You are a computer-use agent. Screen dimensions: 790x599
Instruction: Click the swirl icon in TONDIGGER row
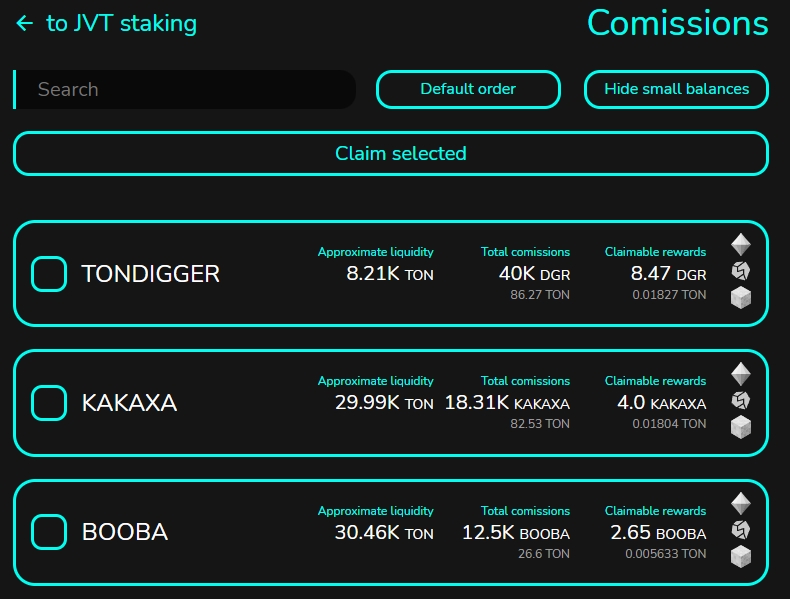[x=740, y=271]
